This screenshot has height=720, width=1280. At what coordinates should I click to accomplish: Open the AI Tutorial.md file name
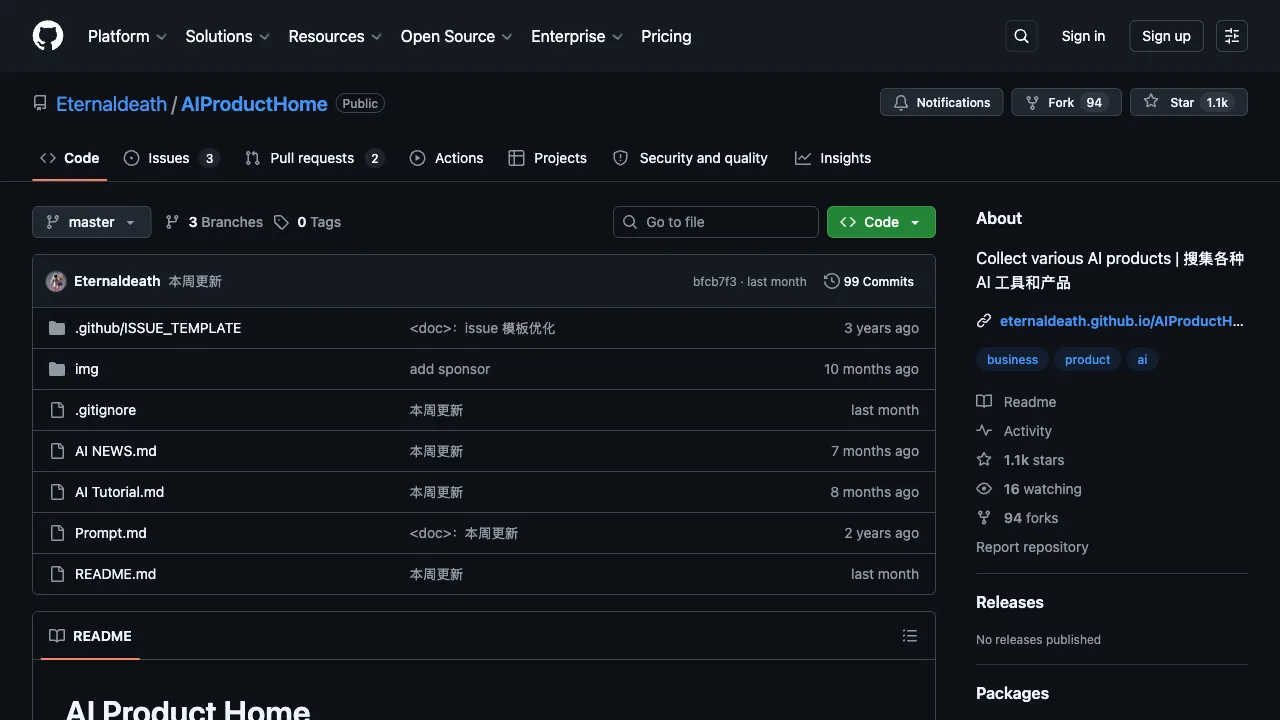120,492
